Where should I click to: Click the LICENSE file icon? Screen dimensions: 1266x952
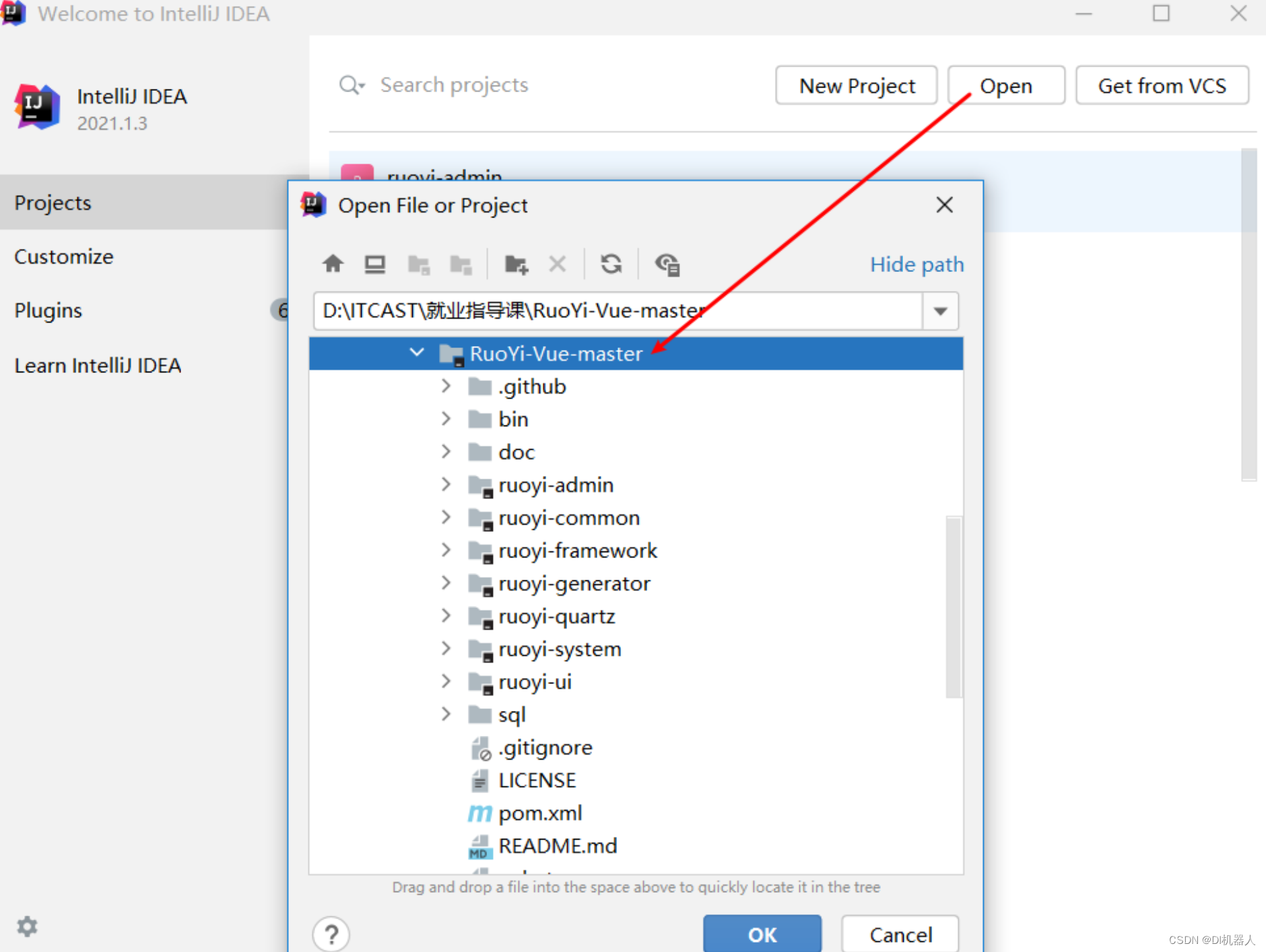(479, 780)
